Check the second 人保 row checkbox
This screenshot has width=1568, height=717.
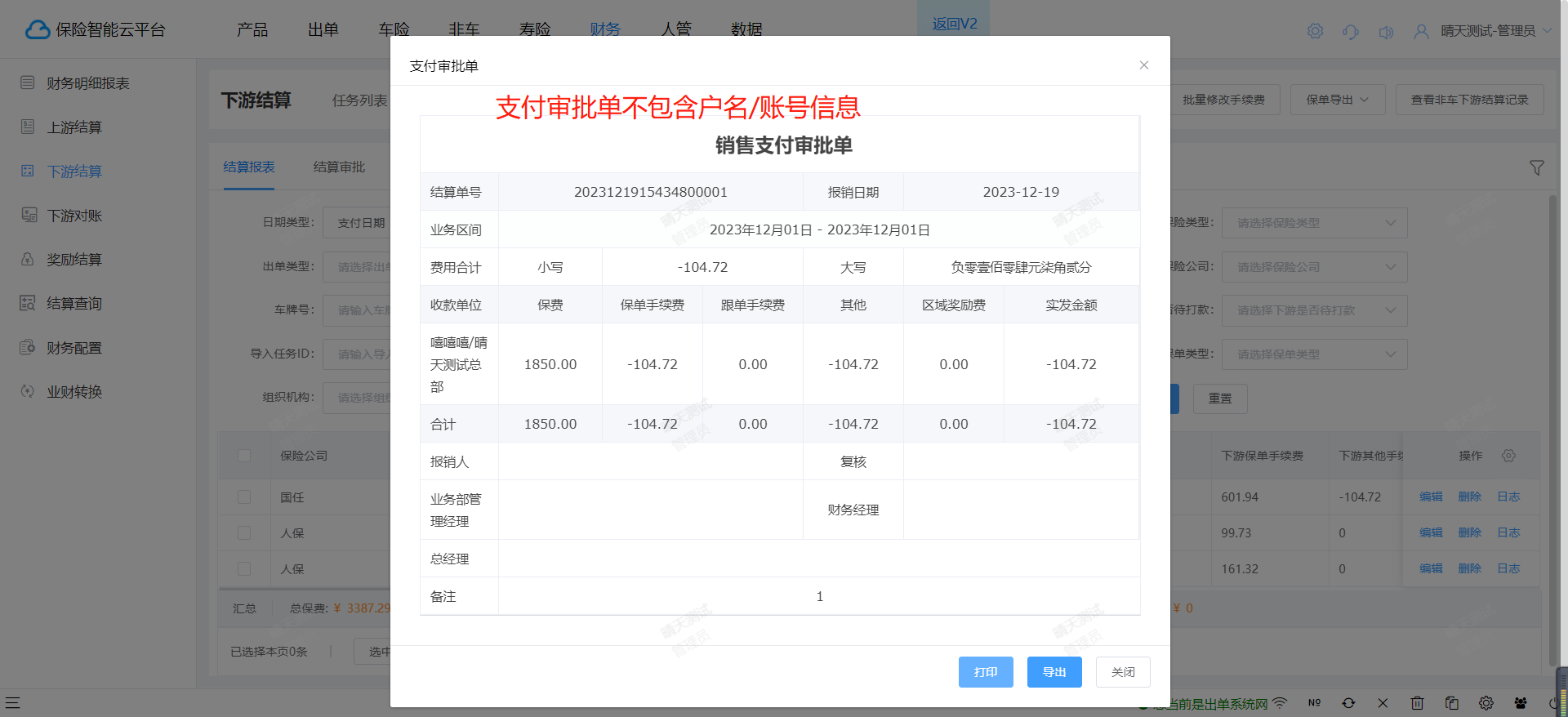tap(244, 568)
